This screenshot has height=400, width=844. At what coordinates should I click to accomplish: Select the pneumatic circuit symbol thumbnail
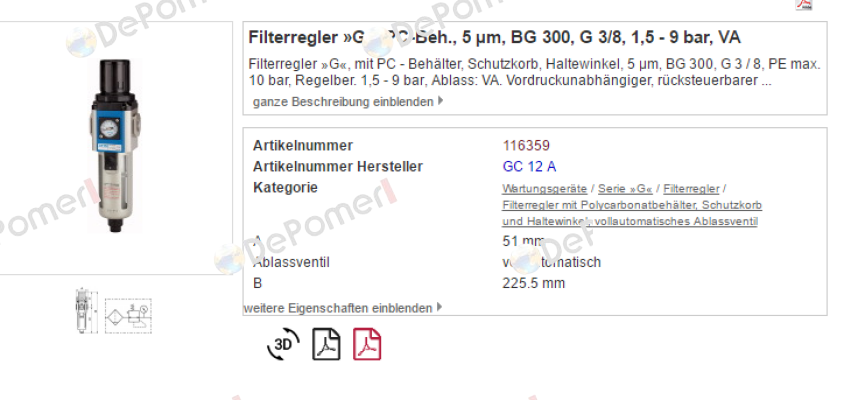click(128, 315)
